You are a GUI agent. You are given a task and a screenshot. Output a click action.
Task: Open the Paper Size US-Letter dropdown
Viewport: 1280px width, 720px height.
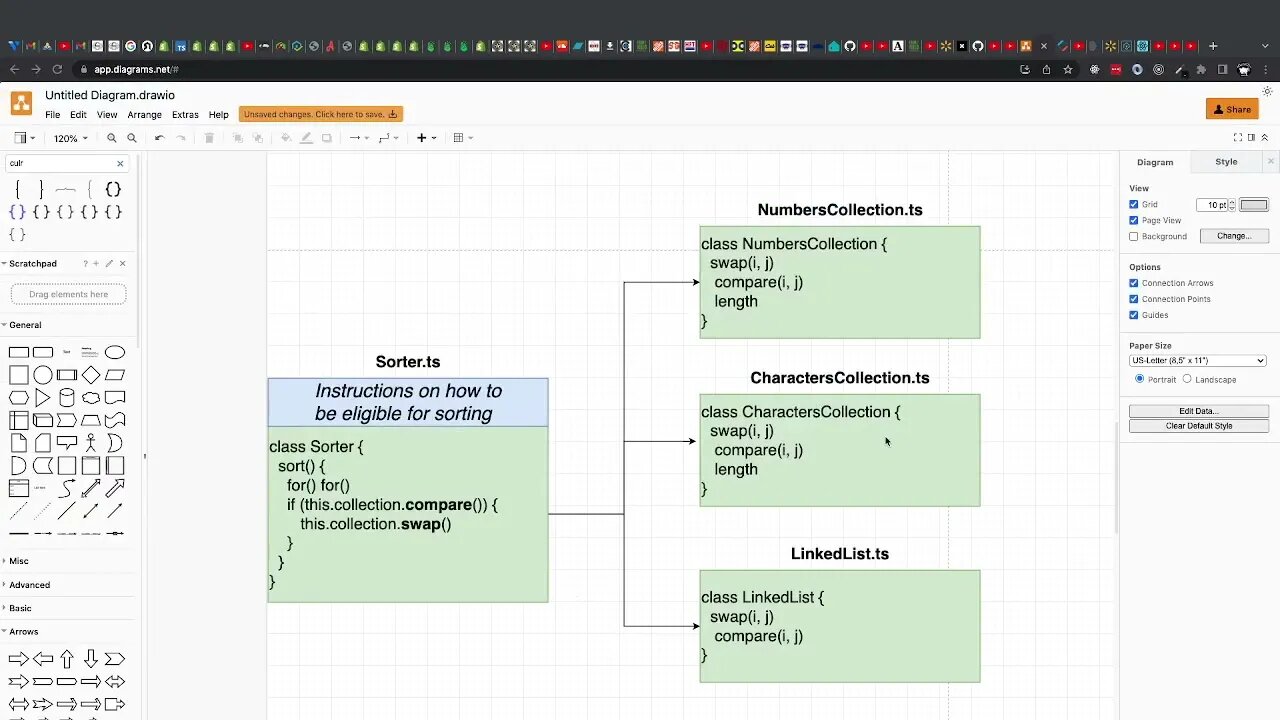(x=1198, y=360)
